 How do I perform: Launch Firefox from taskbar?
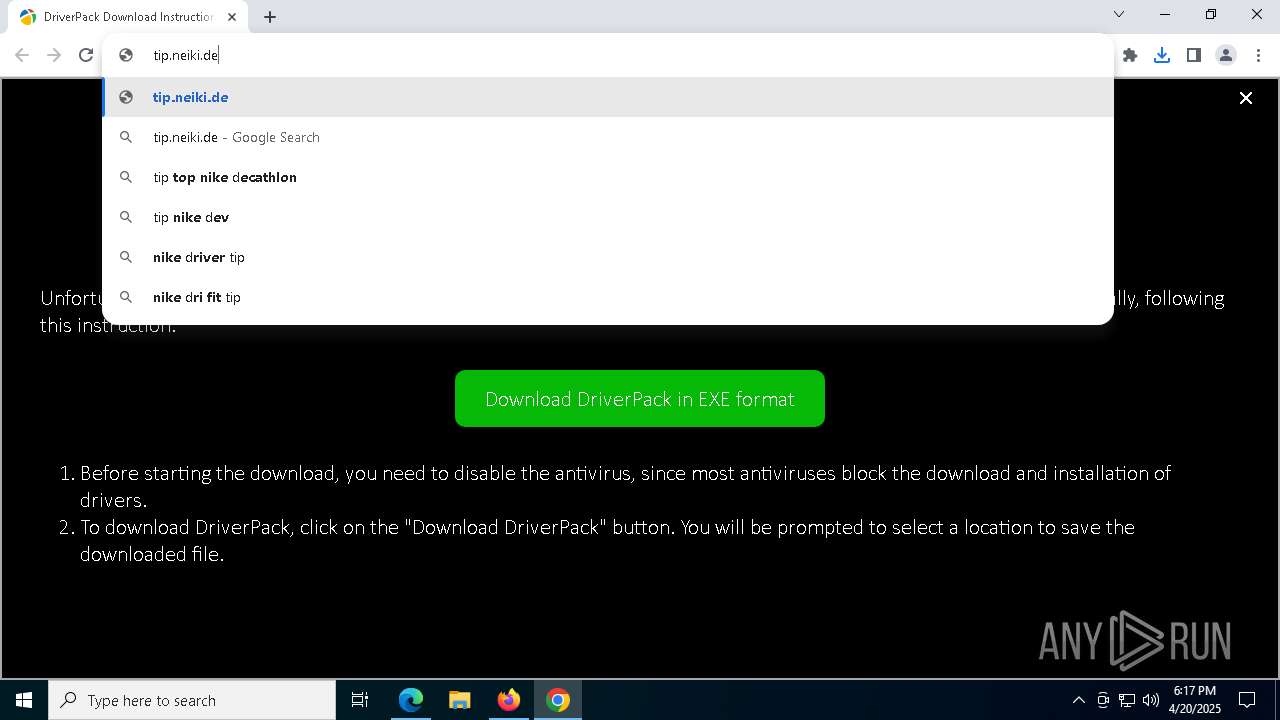(x=509, y=700)
